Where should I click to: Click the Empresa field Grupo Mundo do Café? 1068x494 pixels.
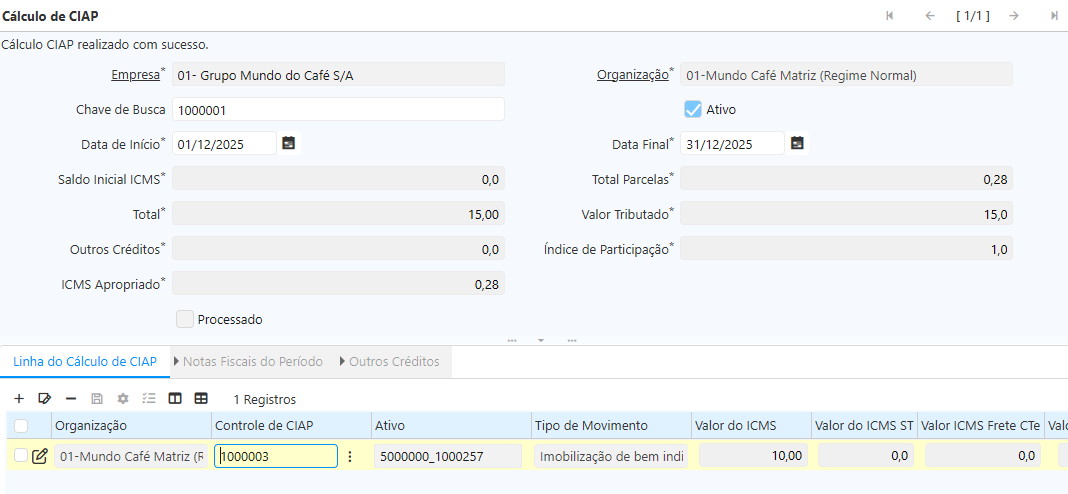[339, 74]
